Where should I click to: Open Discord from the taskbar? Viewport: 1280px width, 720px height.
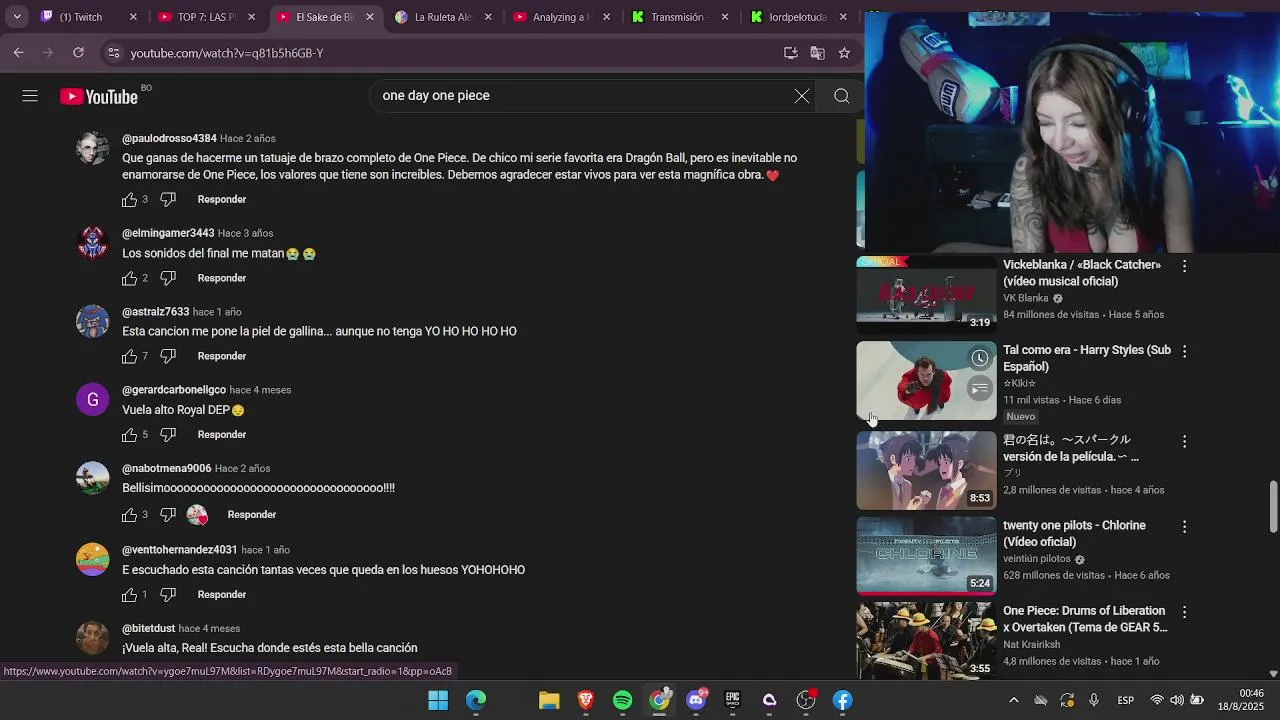pos(696,700)
